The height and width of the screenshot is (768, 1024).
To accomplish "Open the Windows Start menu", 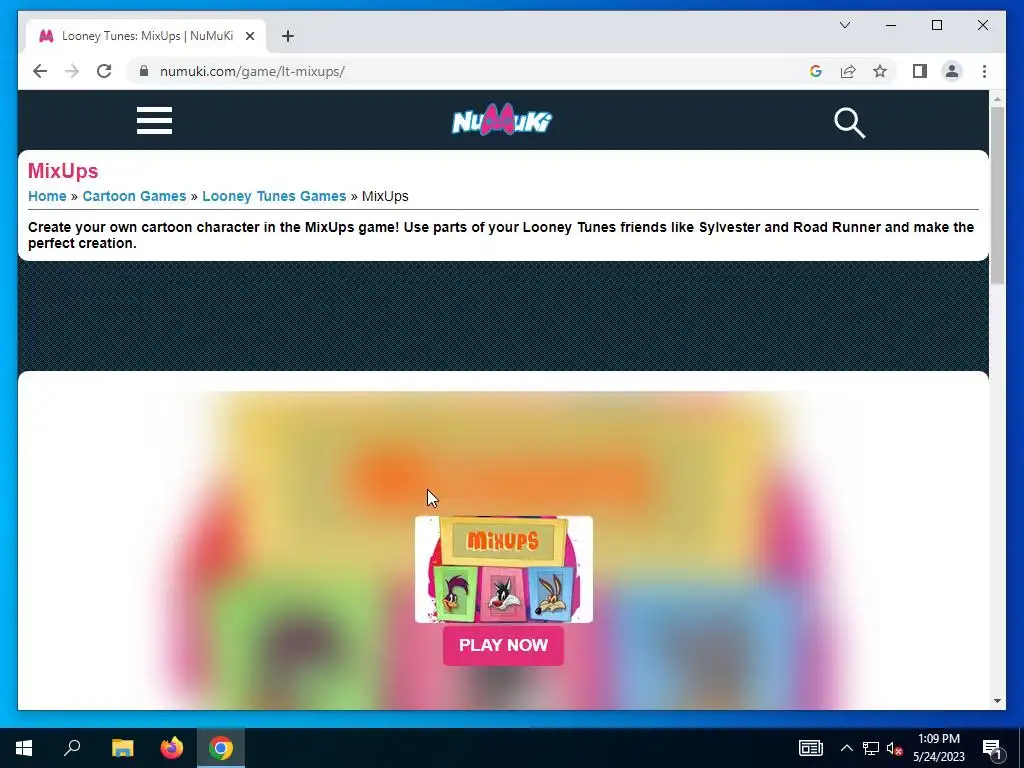I will coord(24,748).
